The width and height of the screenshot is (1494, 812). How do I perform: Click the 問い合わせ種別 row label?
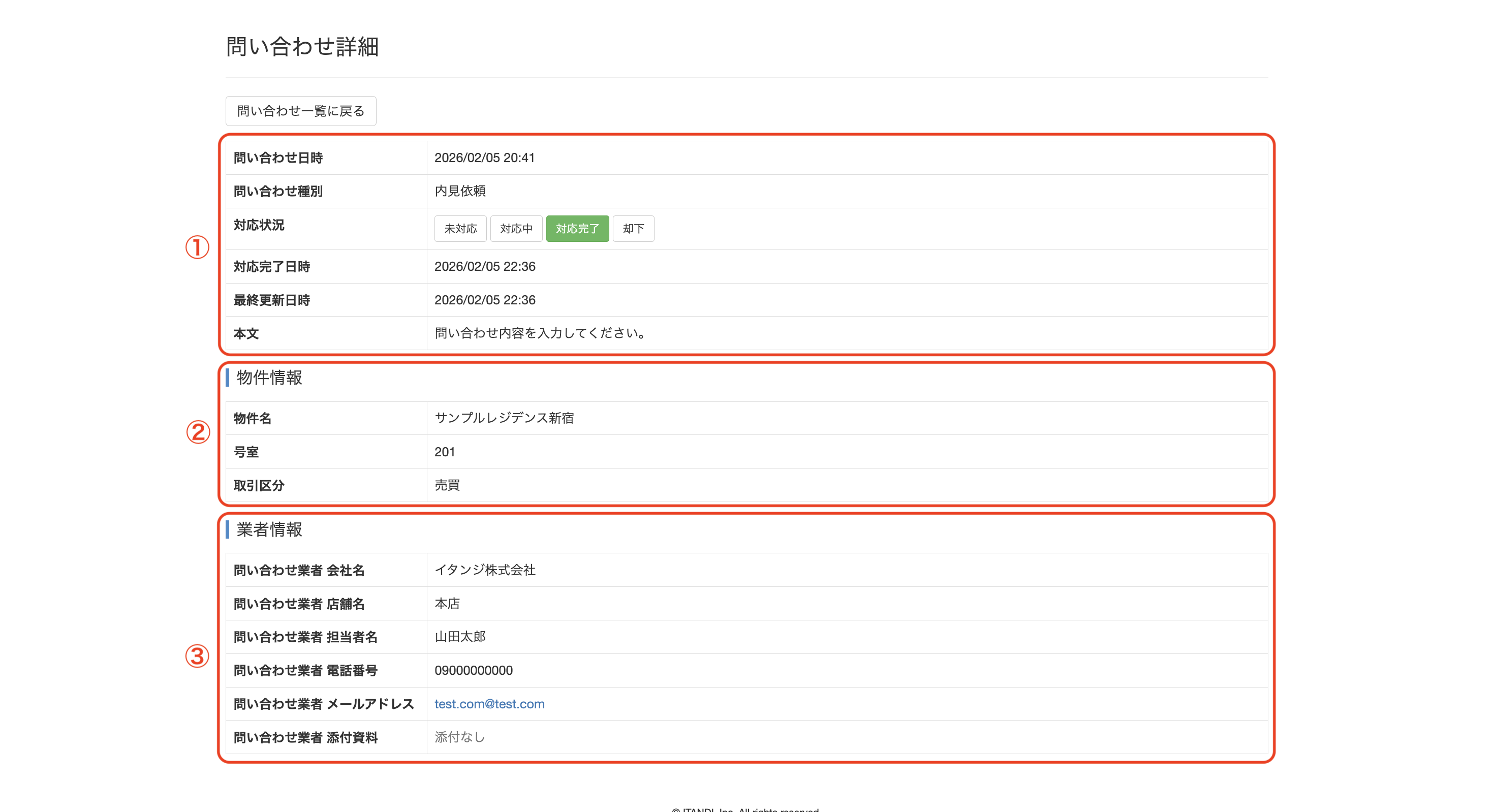(278, 192)
